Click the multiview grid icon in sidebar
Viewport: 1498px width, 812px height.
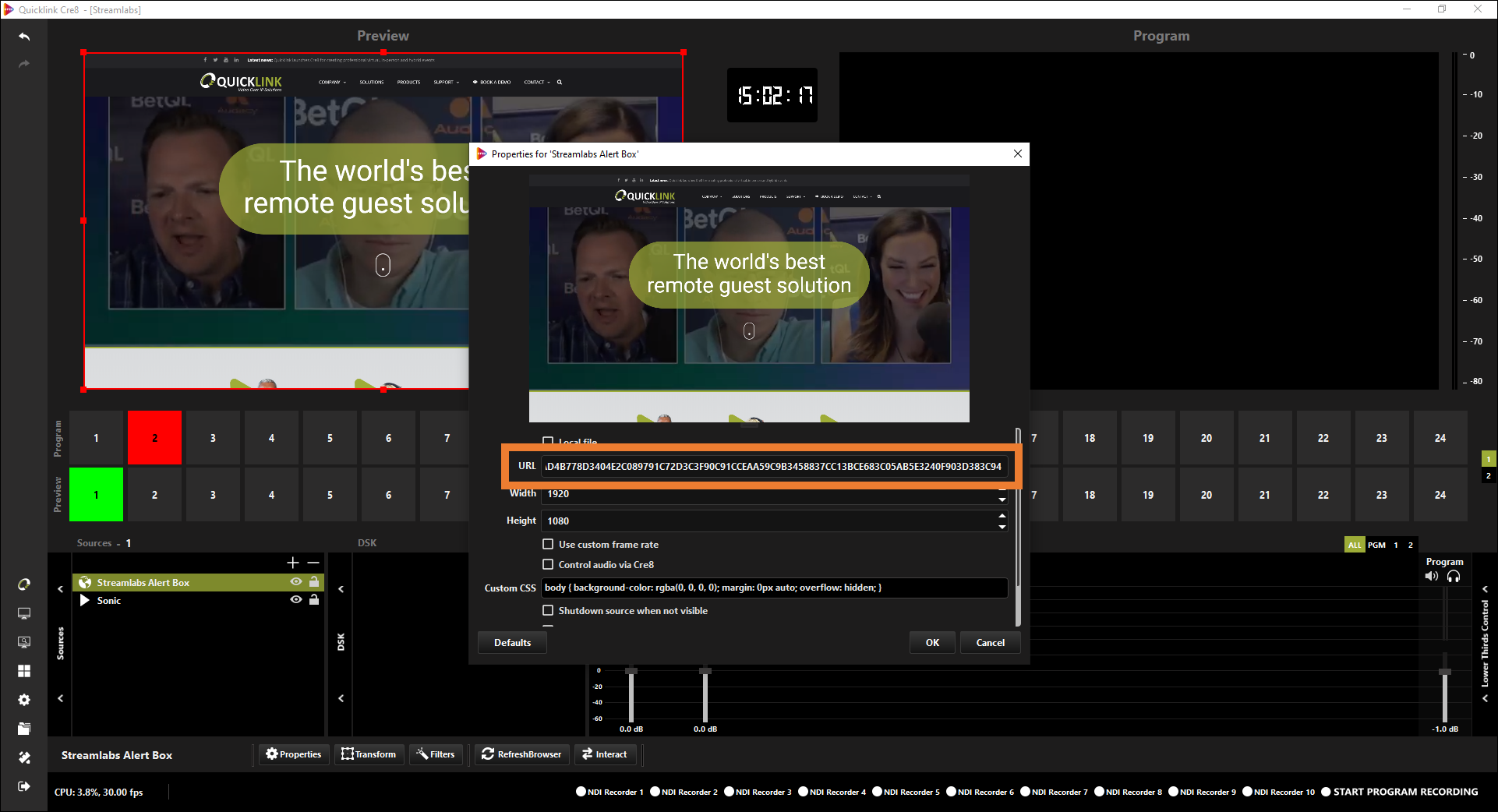point(24,671)
